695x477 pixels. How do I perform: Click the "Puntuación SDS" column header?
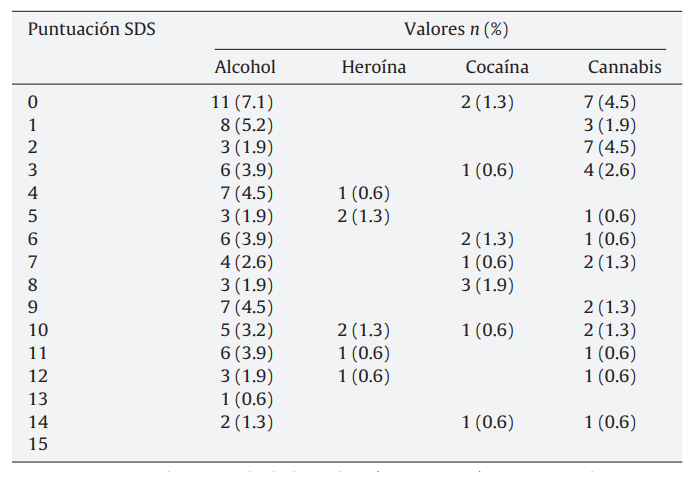[x=91, y=28]
